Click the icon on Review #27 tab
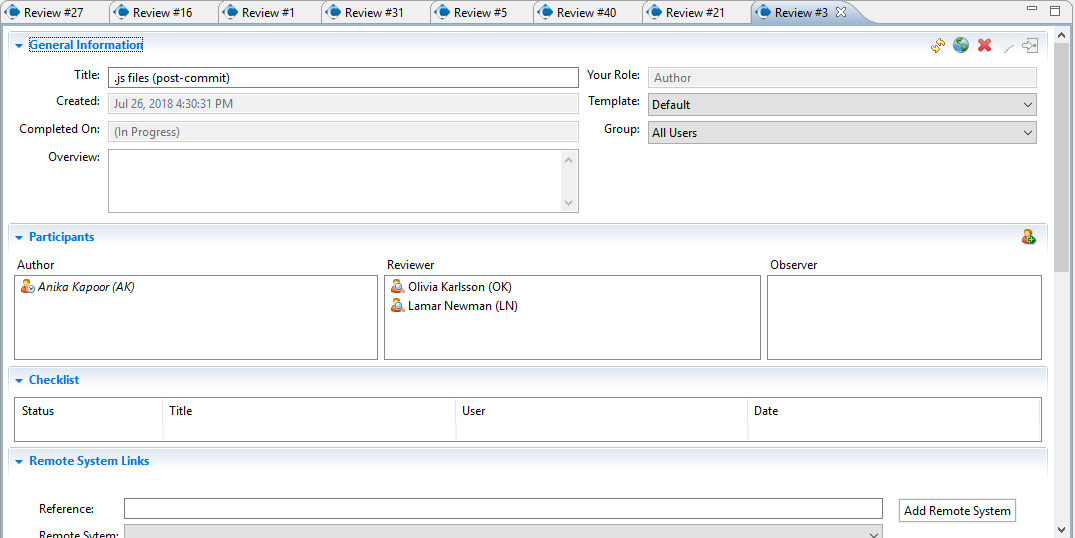The image size is (1075, 538). [x=12, y=12]
